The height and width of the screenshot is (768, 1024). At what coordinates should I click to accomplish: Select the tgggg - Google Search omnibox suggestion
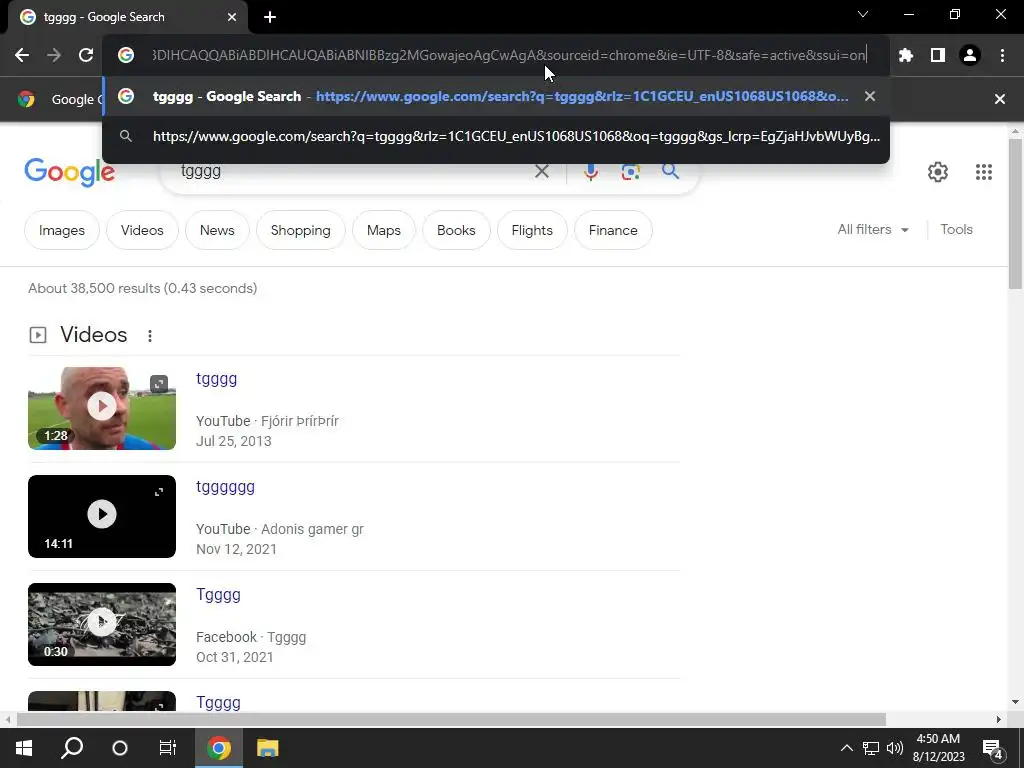(495, 96)
